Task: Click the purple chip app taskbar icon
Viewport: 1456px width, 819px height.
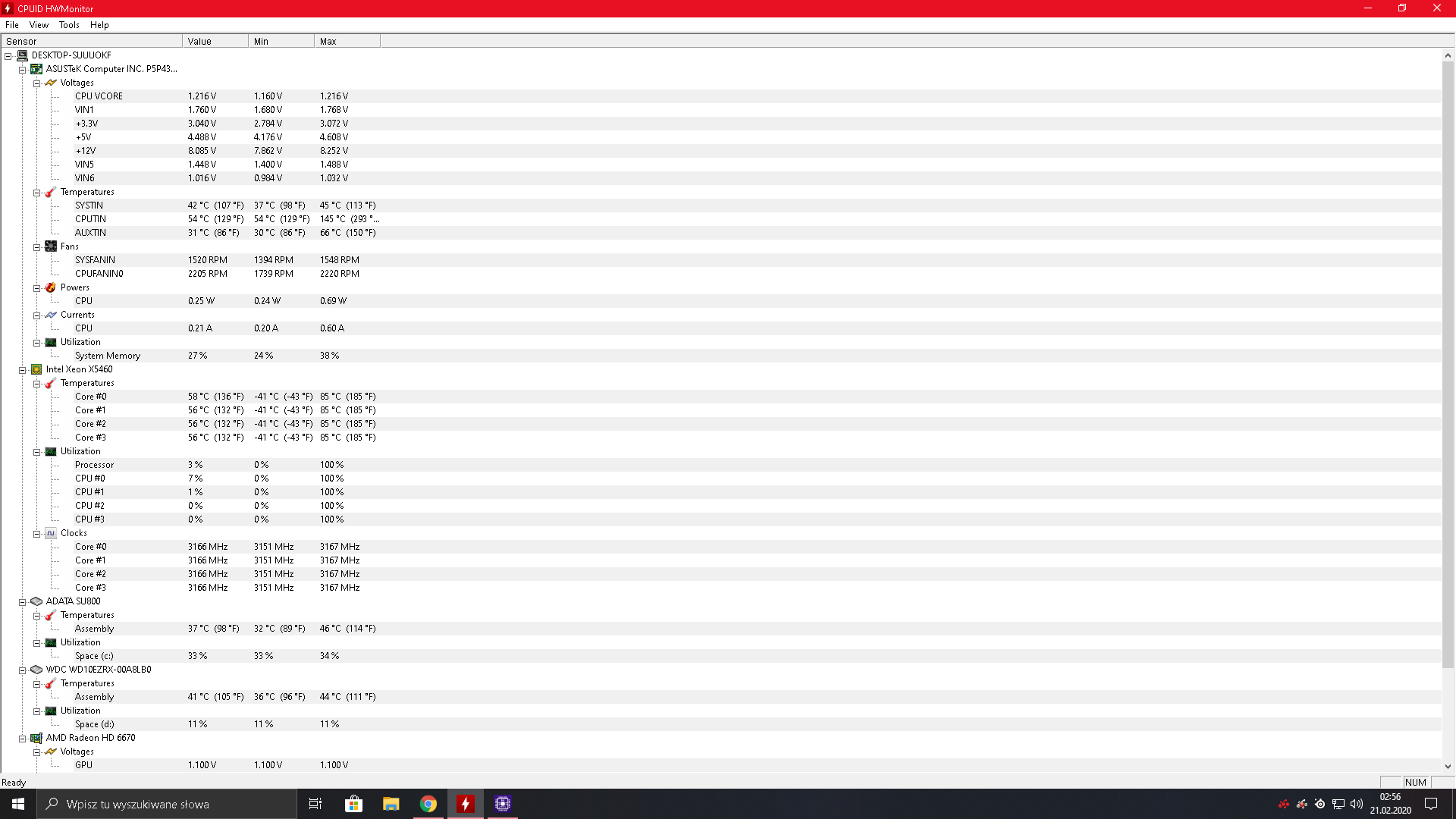Action: click(503, 804)
